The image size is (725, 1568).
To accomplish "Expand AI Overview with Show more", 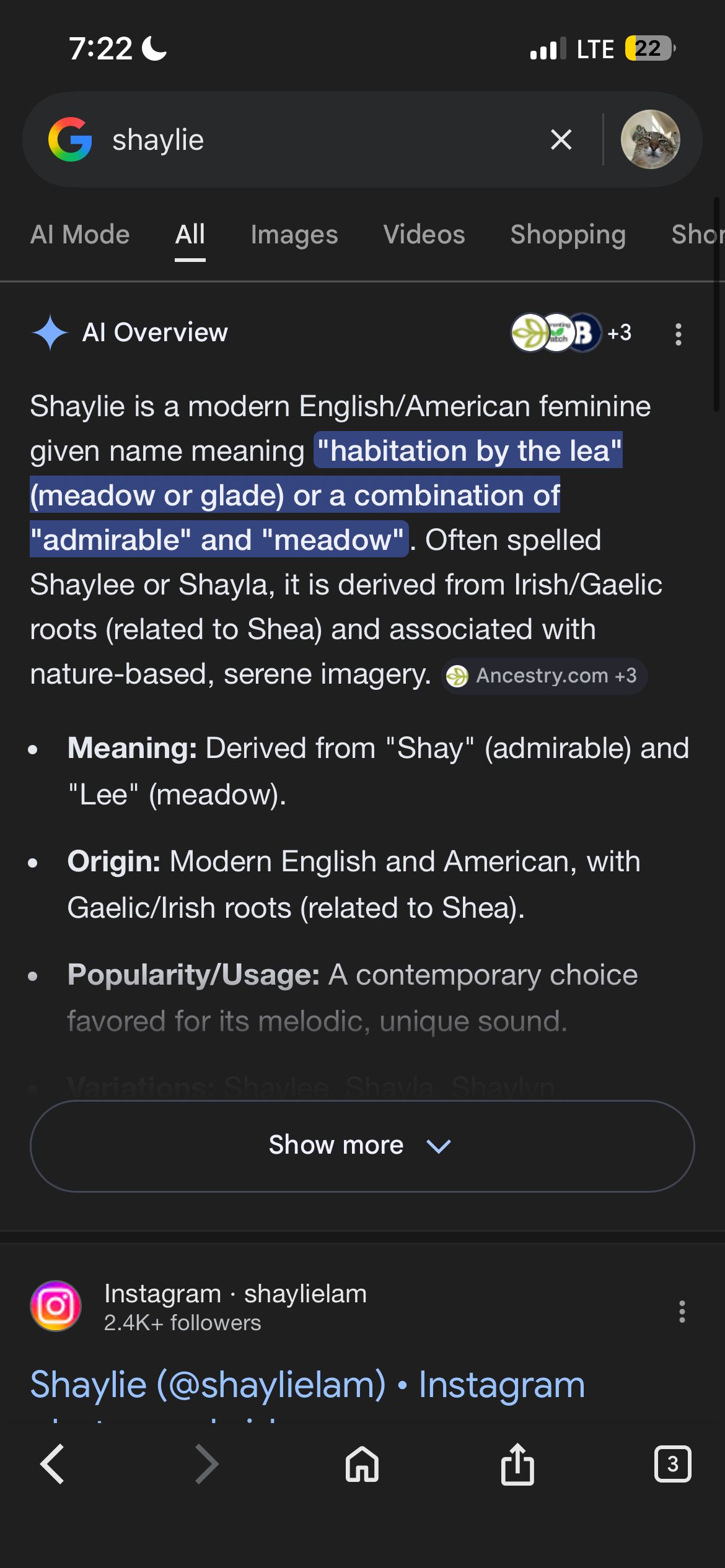I will click(362, 1146).
